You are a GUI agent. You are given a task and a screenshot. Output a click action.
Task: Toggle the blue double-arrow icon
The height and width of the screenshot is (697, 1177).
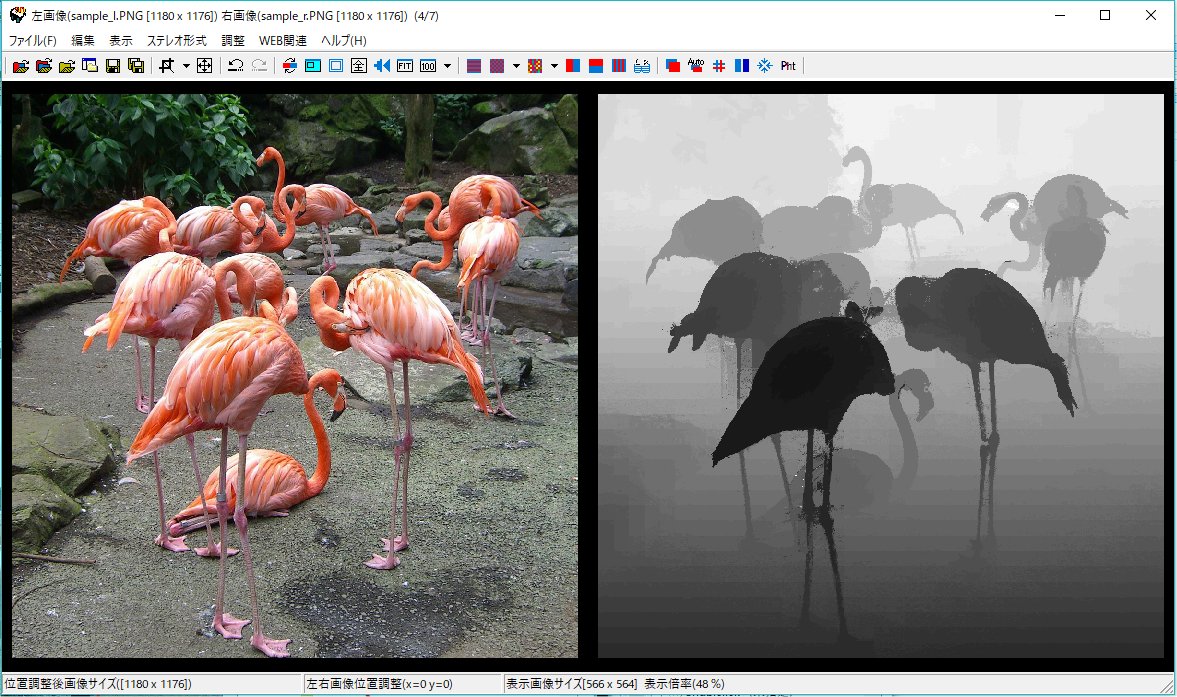click(x=382, y=66)
